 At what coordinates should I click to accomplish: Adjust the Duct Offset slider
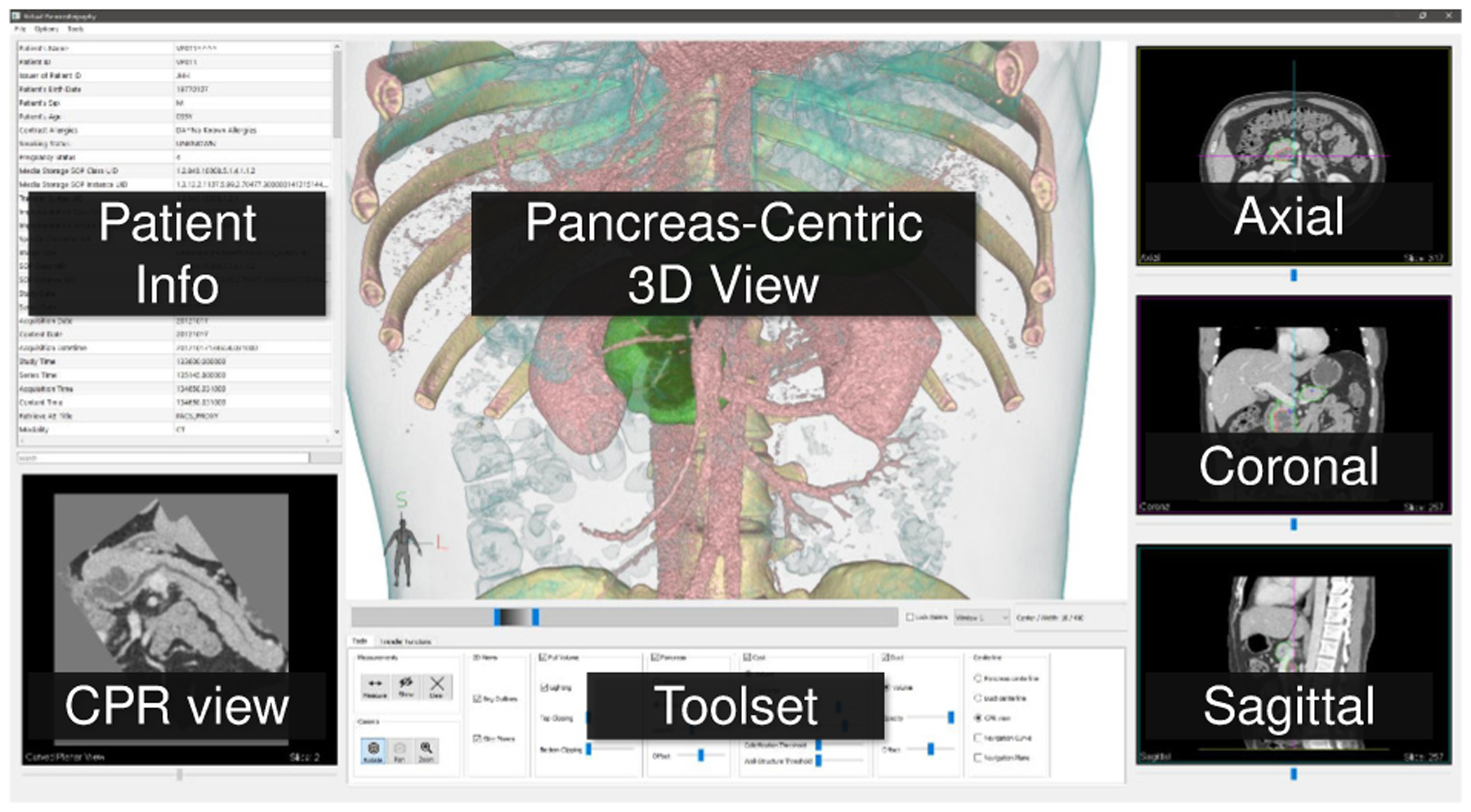point(931,748)
